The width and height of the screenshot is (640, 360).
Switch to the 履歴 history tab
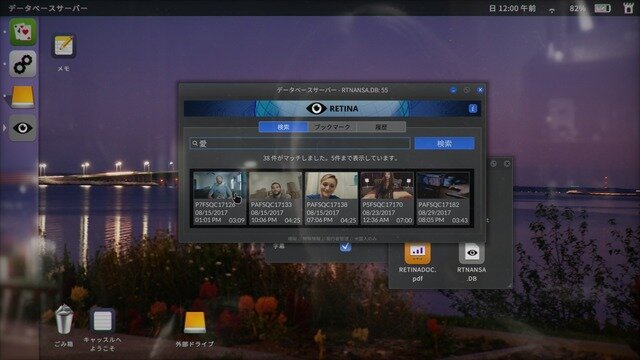(x=381, y=127)
